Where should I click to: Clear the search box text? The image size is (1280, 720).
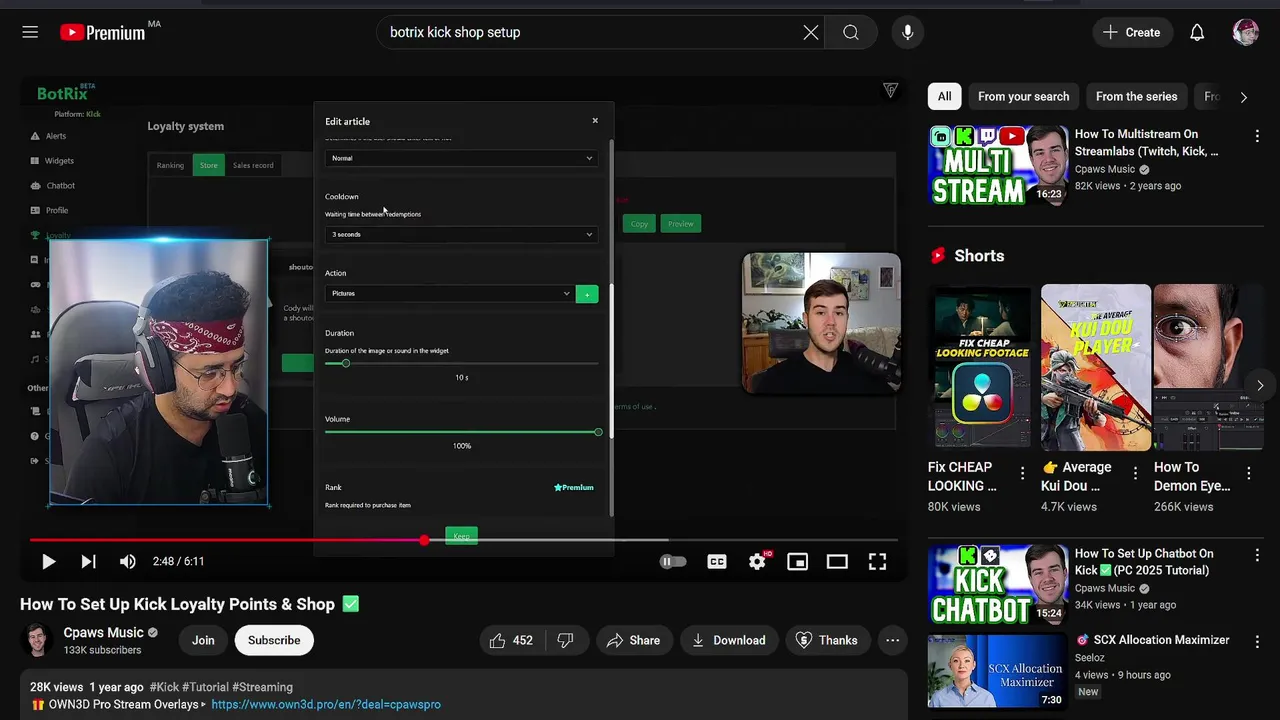[x=811, y=32]
